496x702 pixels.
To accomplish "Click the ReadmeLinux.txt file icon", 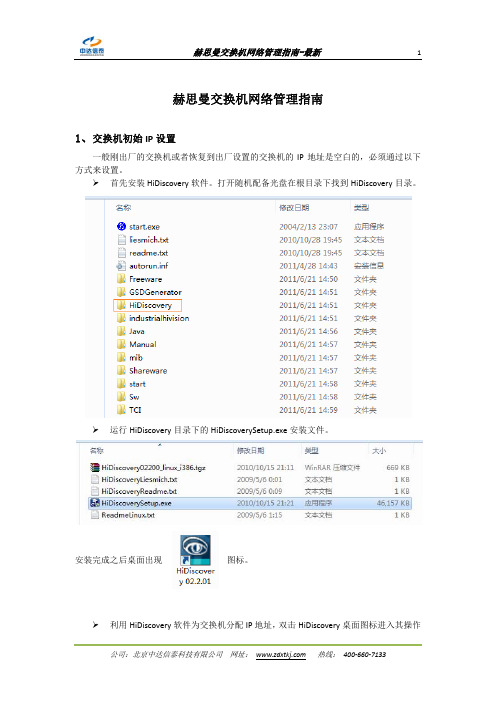I will 94,515.
